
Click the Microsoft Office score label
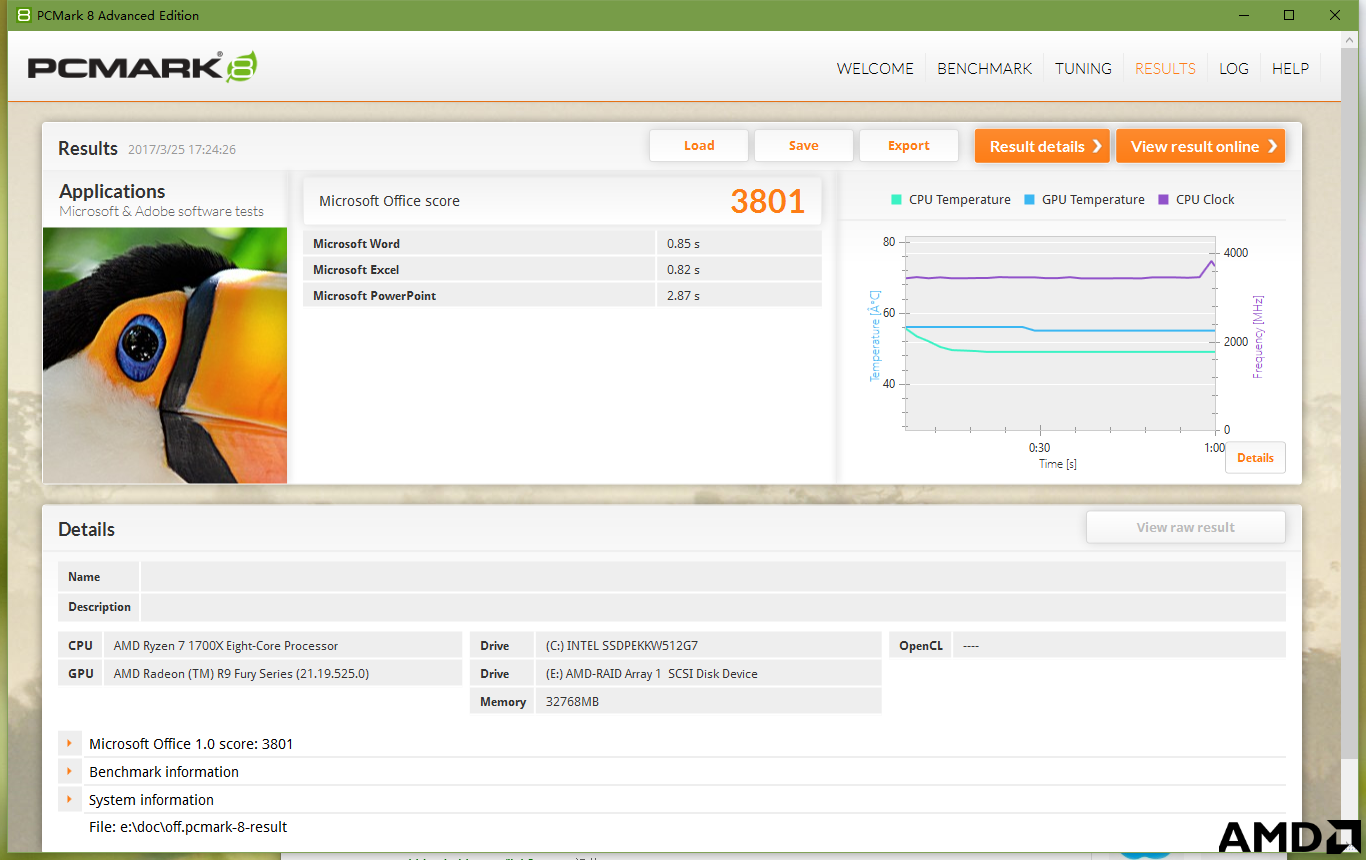[x=389, y=201]
